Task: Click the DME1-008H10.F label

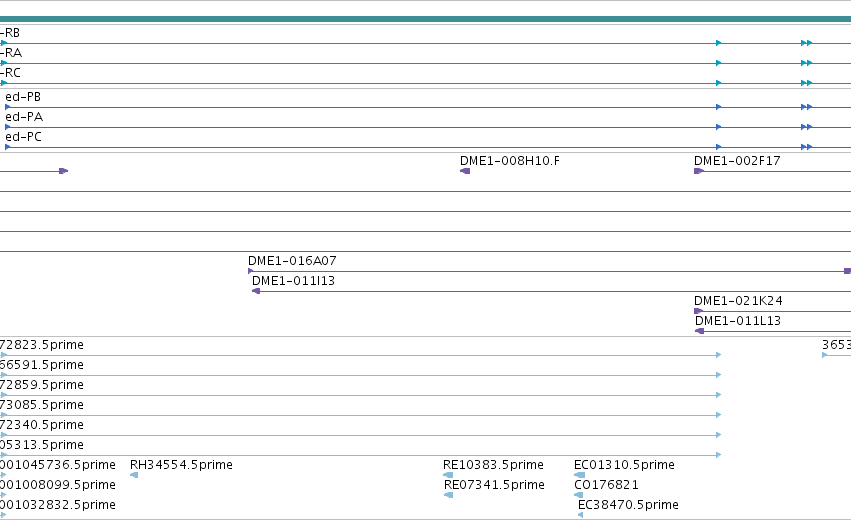Action: [x=510, y=161]
